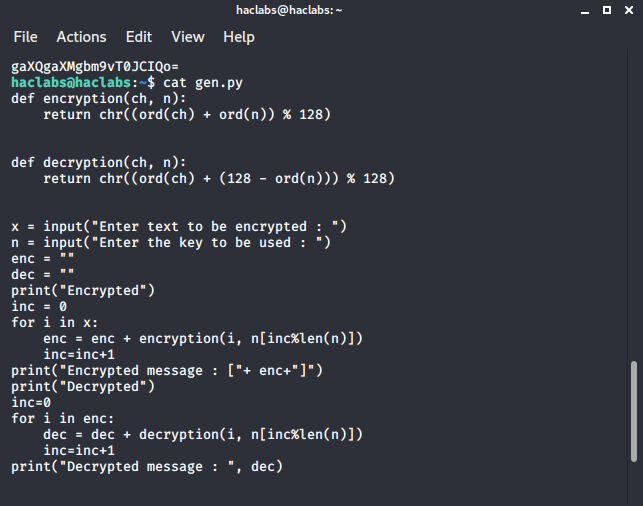Click the base64 string gaXQgaXMgbm9vT0JCIQo=

(95, 67)
